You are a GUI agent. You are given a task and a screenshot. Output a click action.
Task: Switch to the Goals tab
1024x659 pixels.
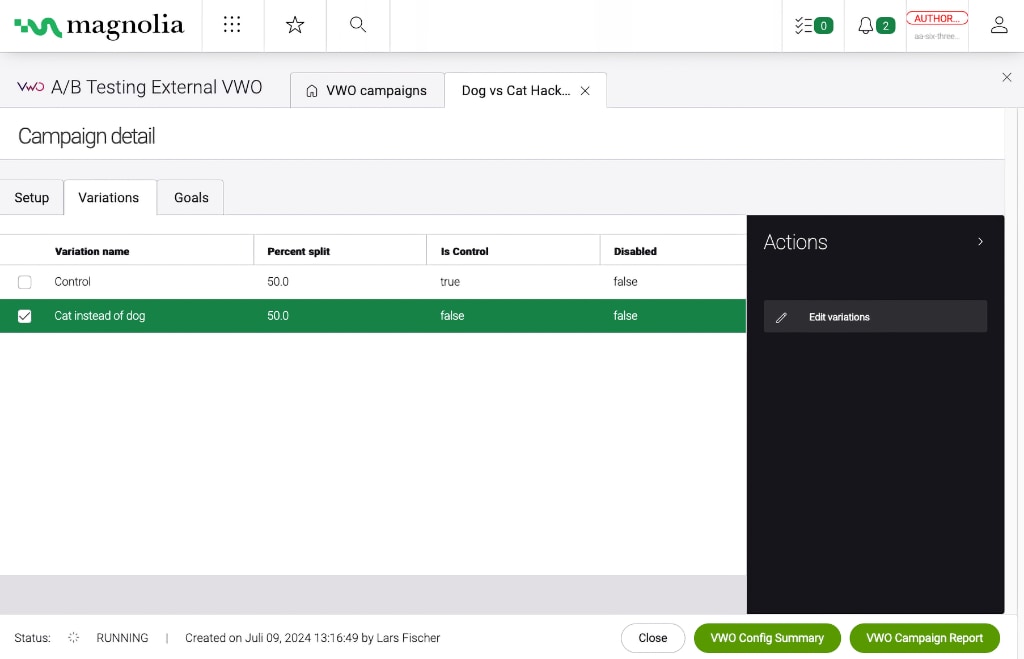pos(191,198)
